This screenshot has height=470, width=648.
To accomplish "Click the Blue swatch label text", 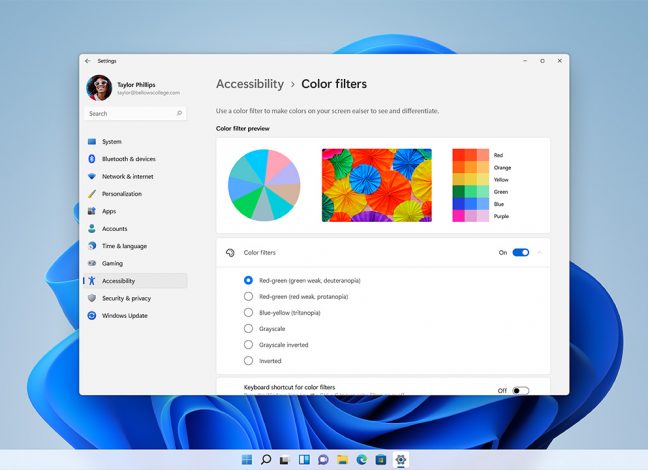I will [x=499, y=204].
